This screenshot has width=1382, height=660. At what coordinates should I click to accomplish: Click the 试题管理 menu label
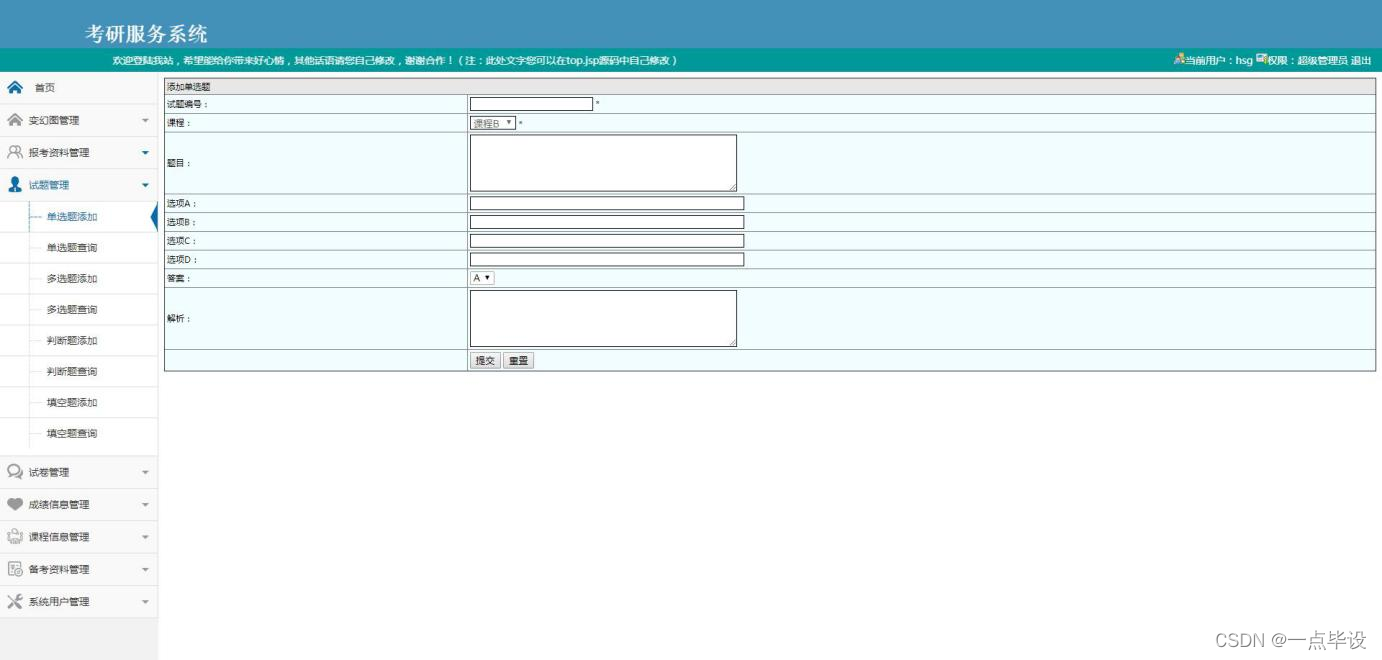[x=49, y=185]
